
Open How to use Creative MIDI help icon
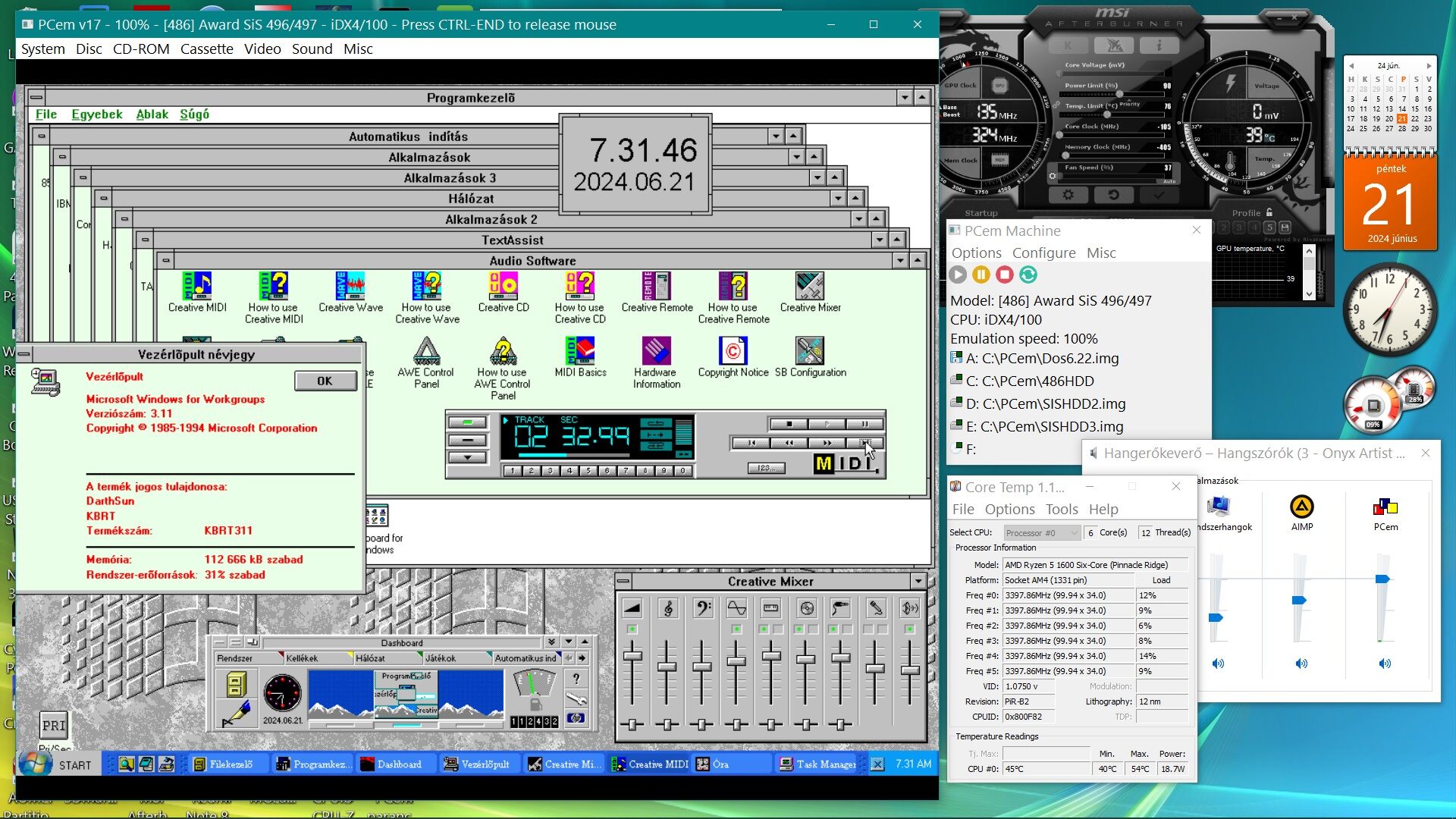pos(274,297)
